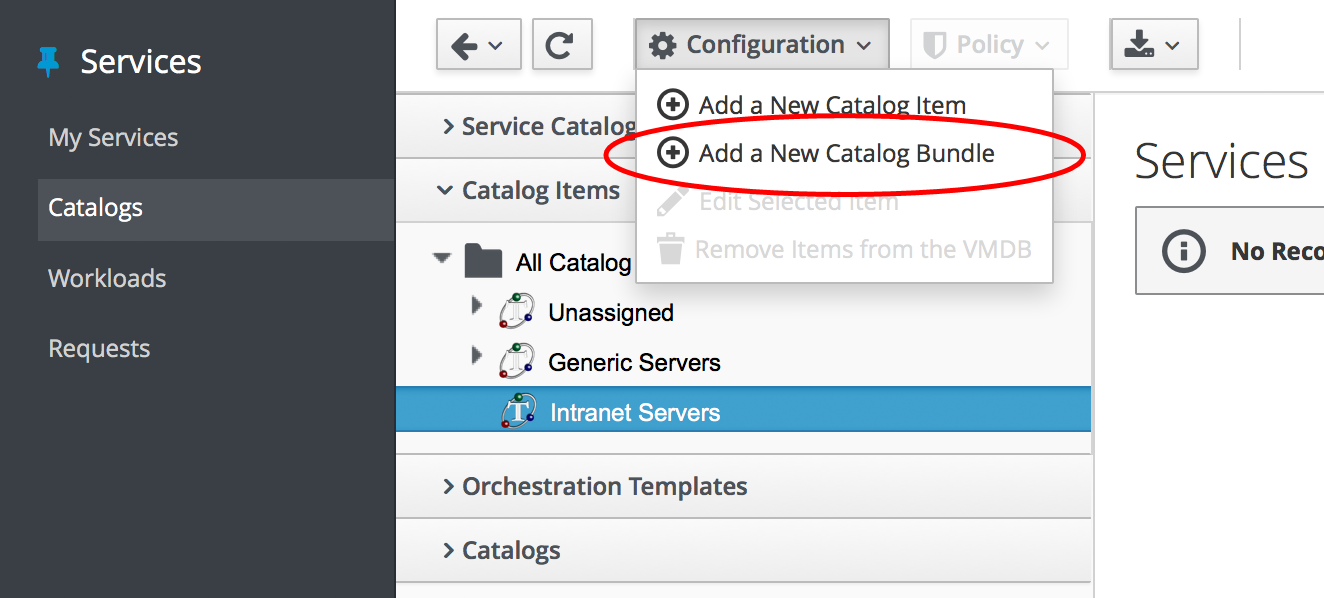Open the download dropdown button
1324x598 pixels.
point(1153,45)
